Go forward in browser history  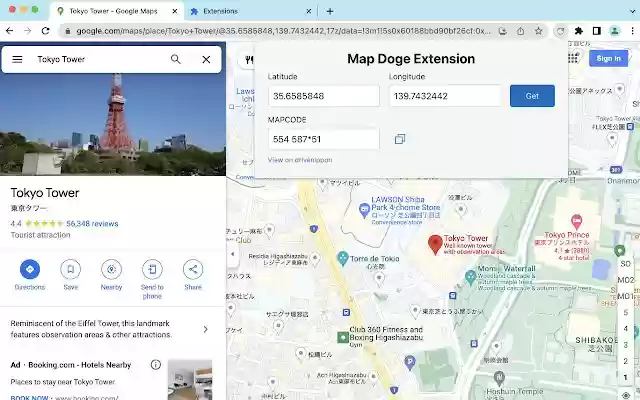28,31
